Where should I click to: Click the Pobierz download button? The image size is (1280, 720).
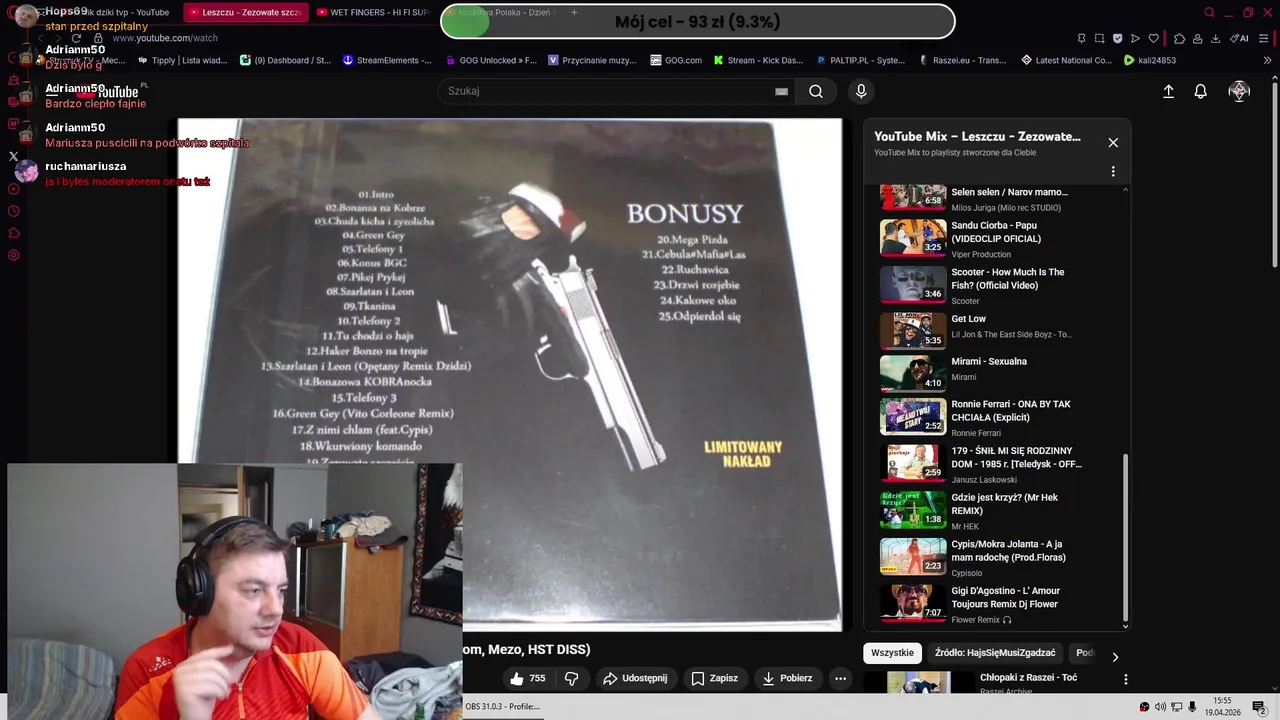[787, 678]
